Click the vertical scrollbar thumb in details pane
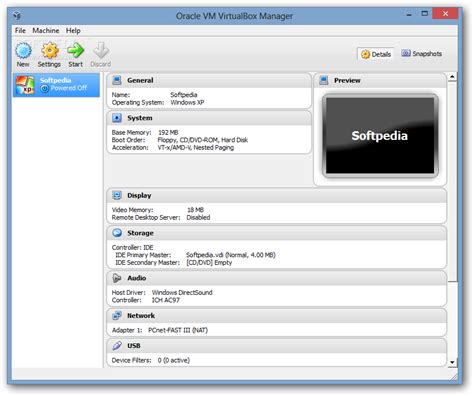 tap(452, 182)
